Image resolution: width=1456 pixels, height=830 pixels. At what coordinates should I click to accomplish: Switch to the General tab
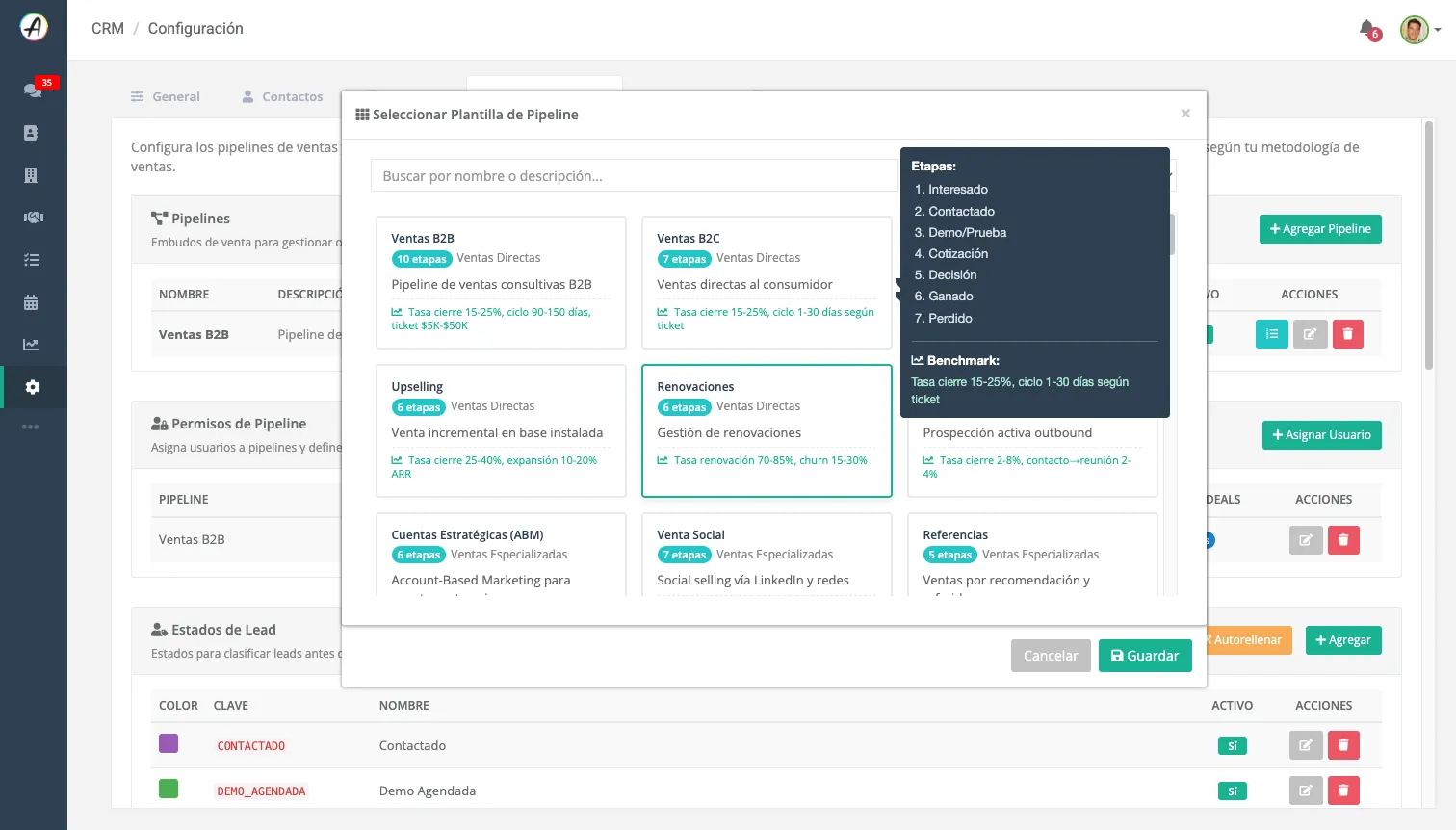(166, 96)
